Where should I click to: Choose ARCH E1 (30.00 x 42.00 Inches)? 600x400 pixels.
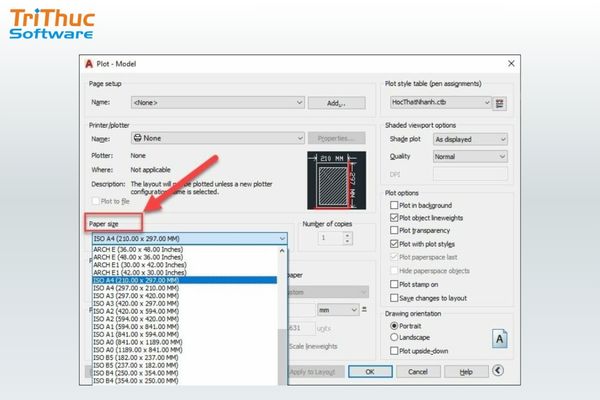[x=185, y=264]
